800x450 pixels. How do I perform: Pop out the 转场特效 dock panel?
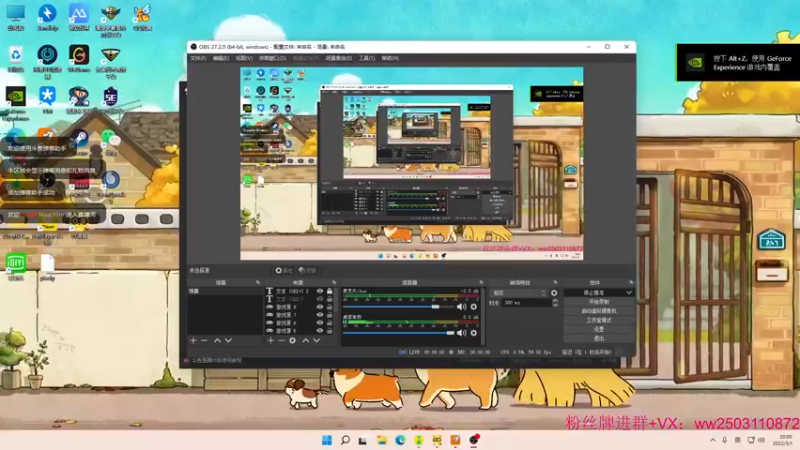click(556, 282)
